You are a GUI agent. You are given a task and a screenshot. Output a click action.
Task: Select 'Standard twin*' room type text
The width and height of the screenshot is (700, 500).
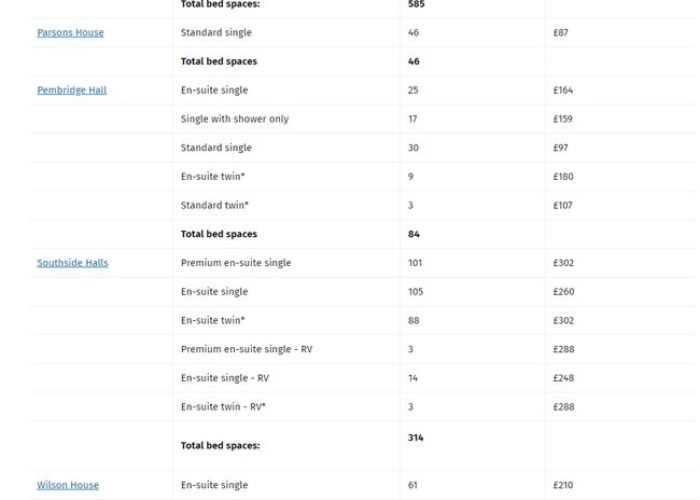[215, 205]
